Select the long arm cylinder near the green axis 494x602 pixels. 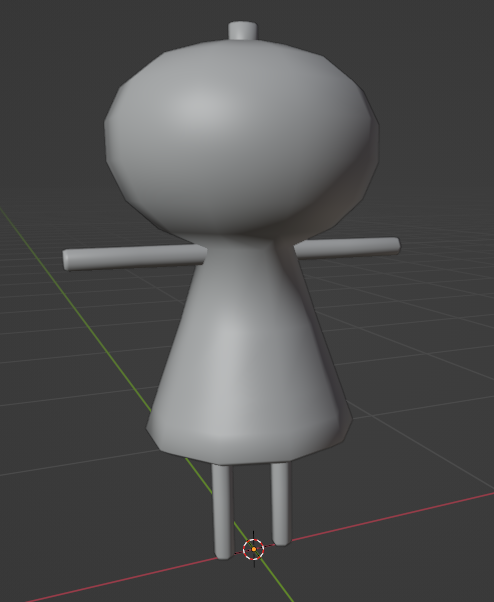(134, 257)
